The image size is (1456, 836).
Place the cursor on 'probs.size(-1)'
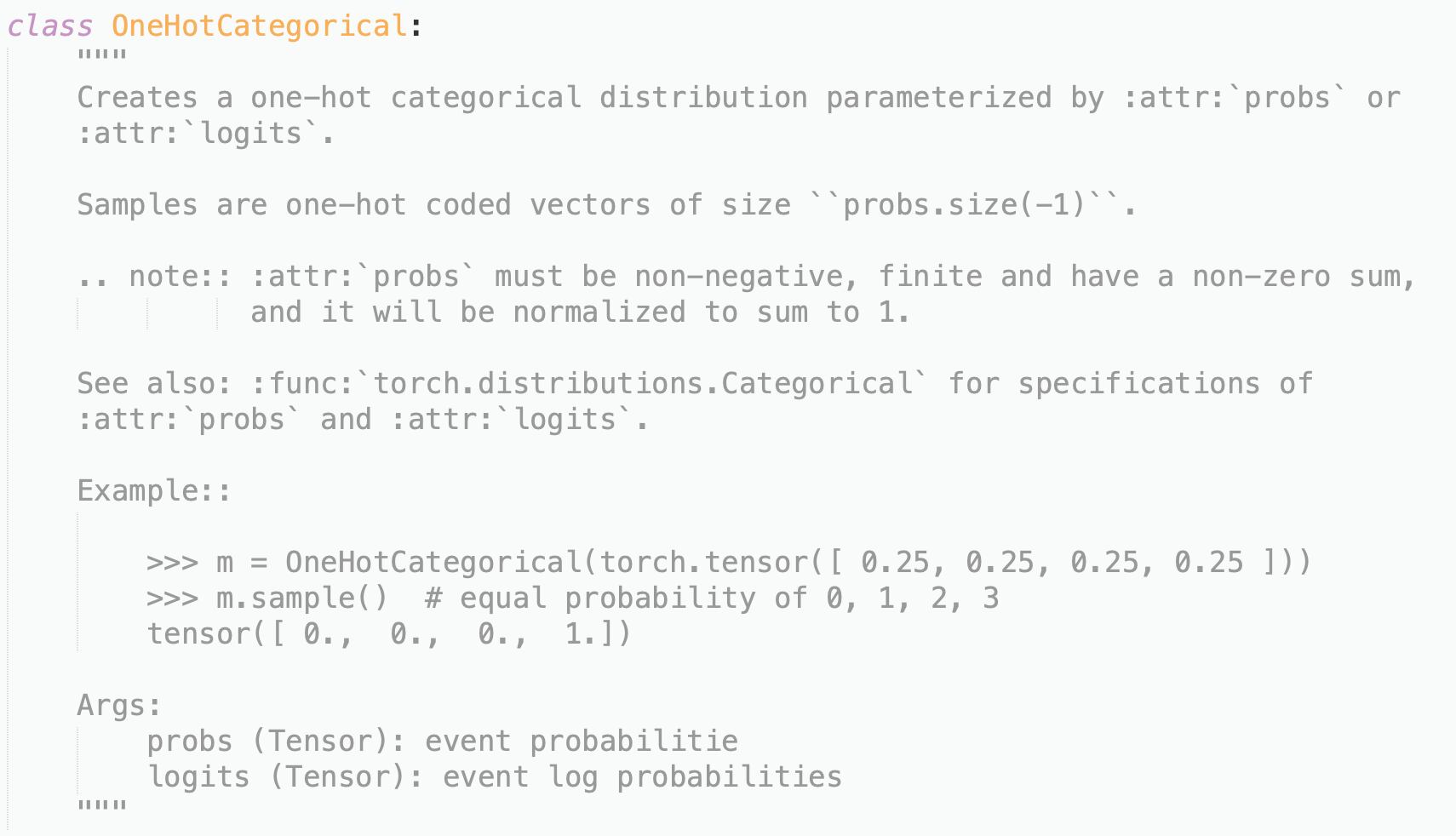pos(964,204)
